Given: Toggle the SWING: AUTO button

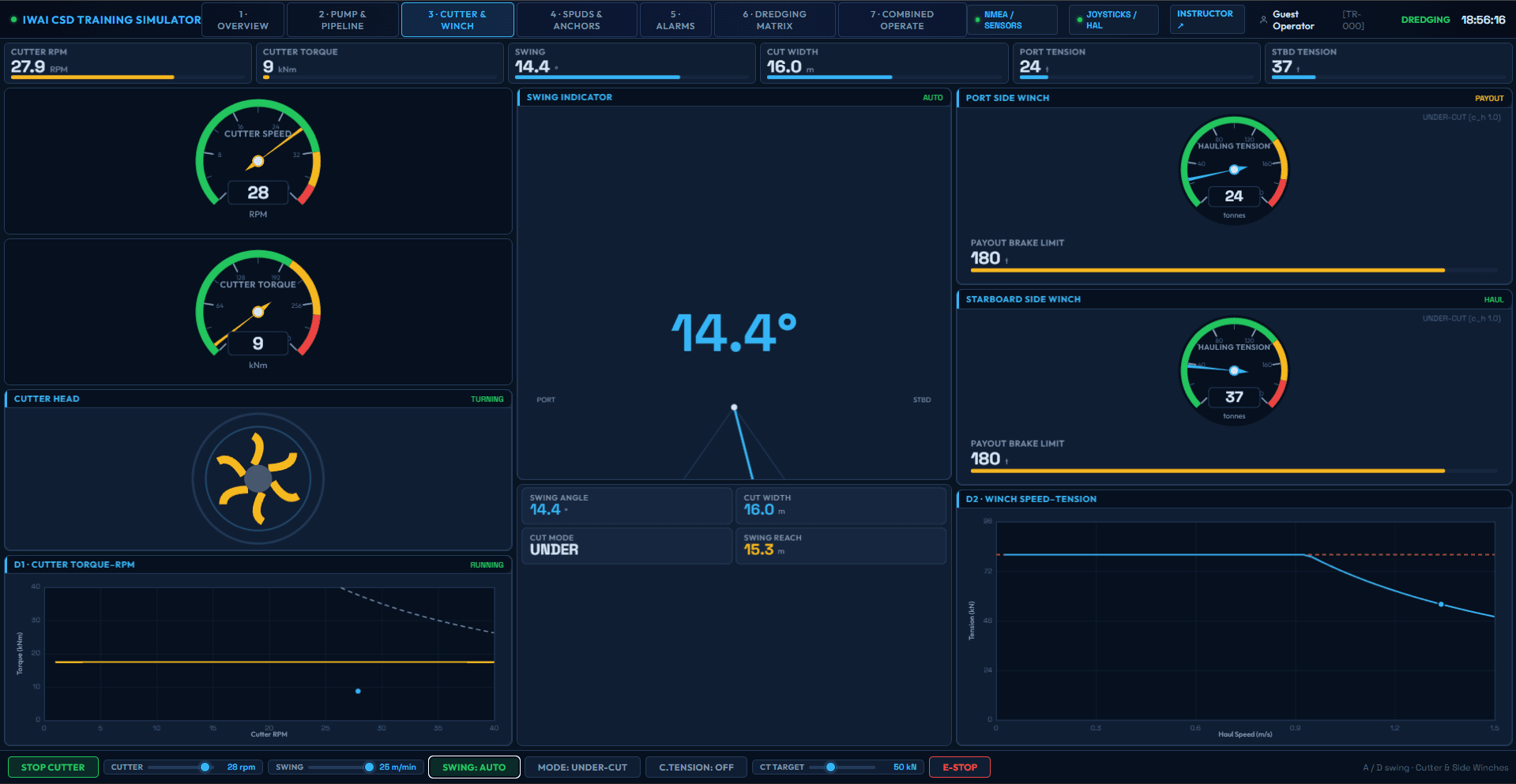Looking at the screenshot, I should [474, 767].
